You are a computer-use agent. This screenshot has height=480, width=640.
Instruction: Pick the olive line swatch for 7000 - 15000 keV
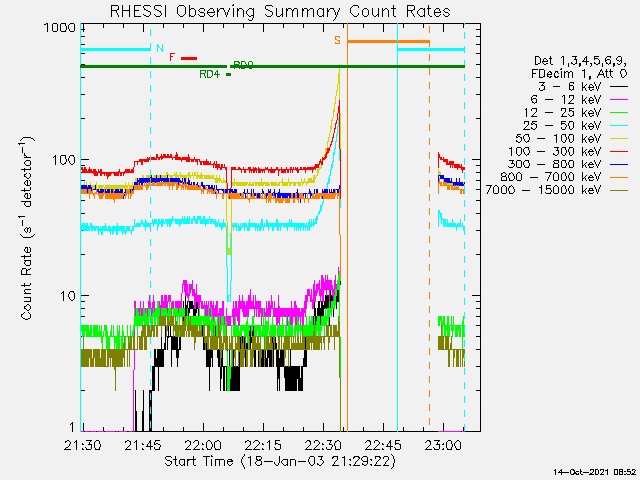click(x=619, y=190)
